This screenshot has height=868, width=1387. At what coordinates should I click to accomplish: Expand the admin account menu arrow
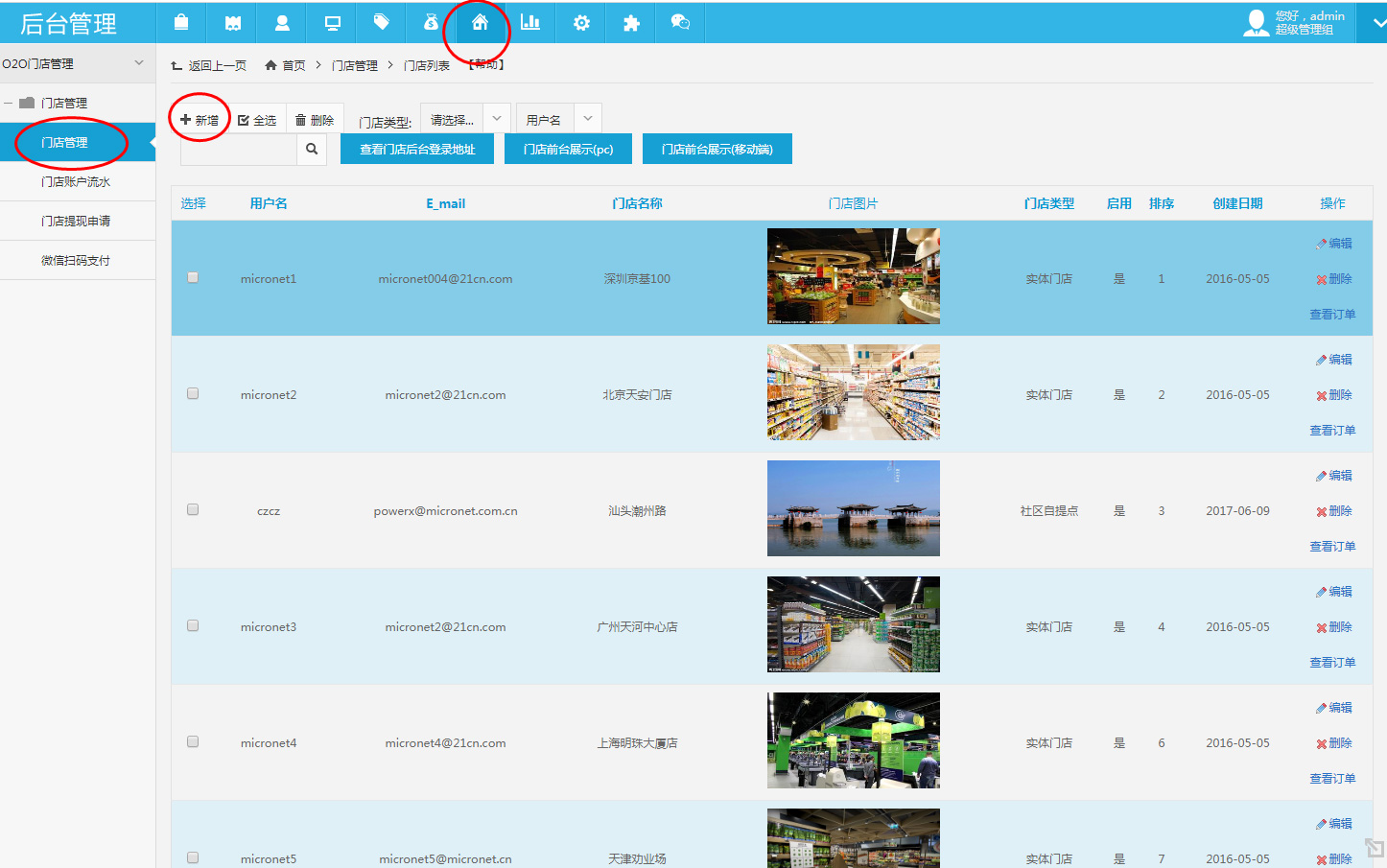[x=1379, y=23]
